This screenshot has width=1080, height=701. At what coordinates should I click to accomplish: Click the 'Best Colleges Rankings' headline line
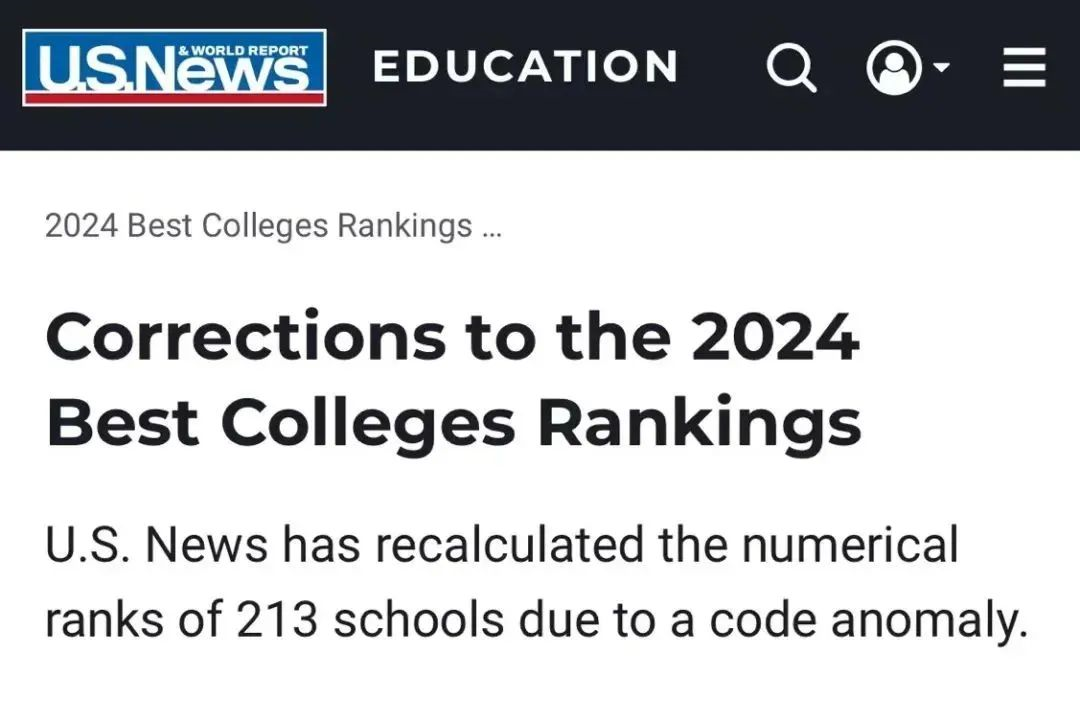(x=453, y=422)
